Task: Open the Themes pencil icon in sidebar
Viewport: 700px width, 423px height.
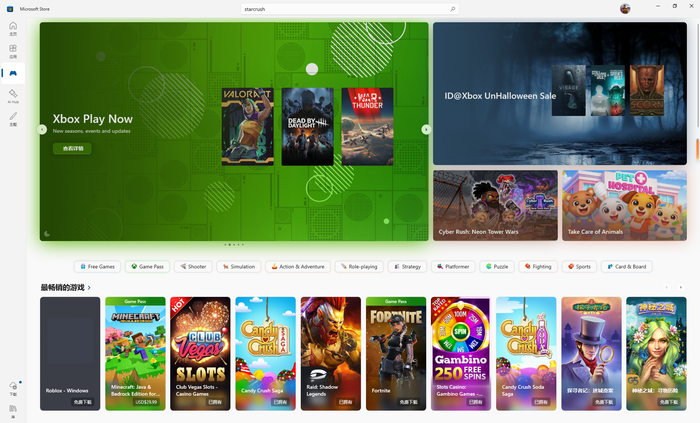Action: pyautogui.click(x=13, y=119)
